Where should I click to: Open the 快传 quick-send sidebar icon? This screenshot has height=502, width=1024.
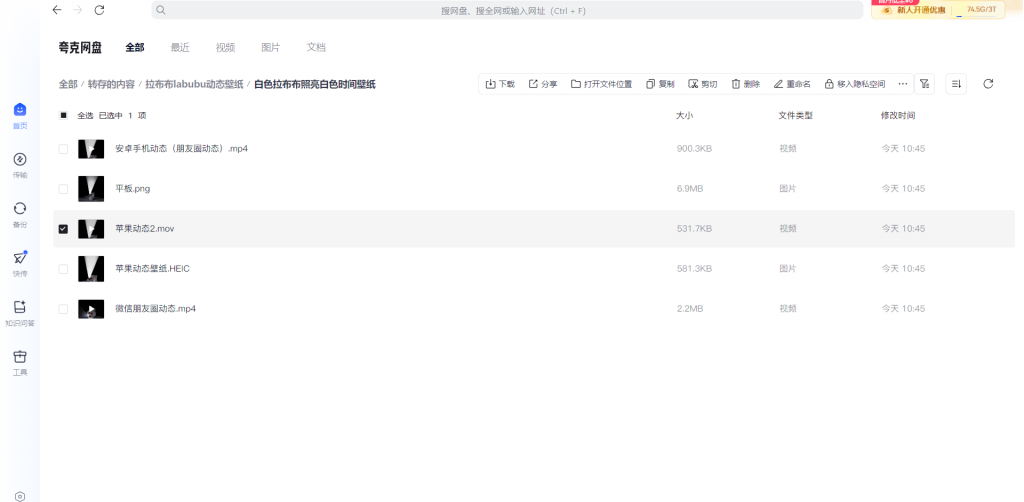point(20,264)
